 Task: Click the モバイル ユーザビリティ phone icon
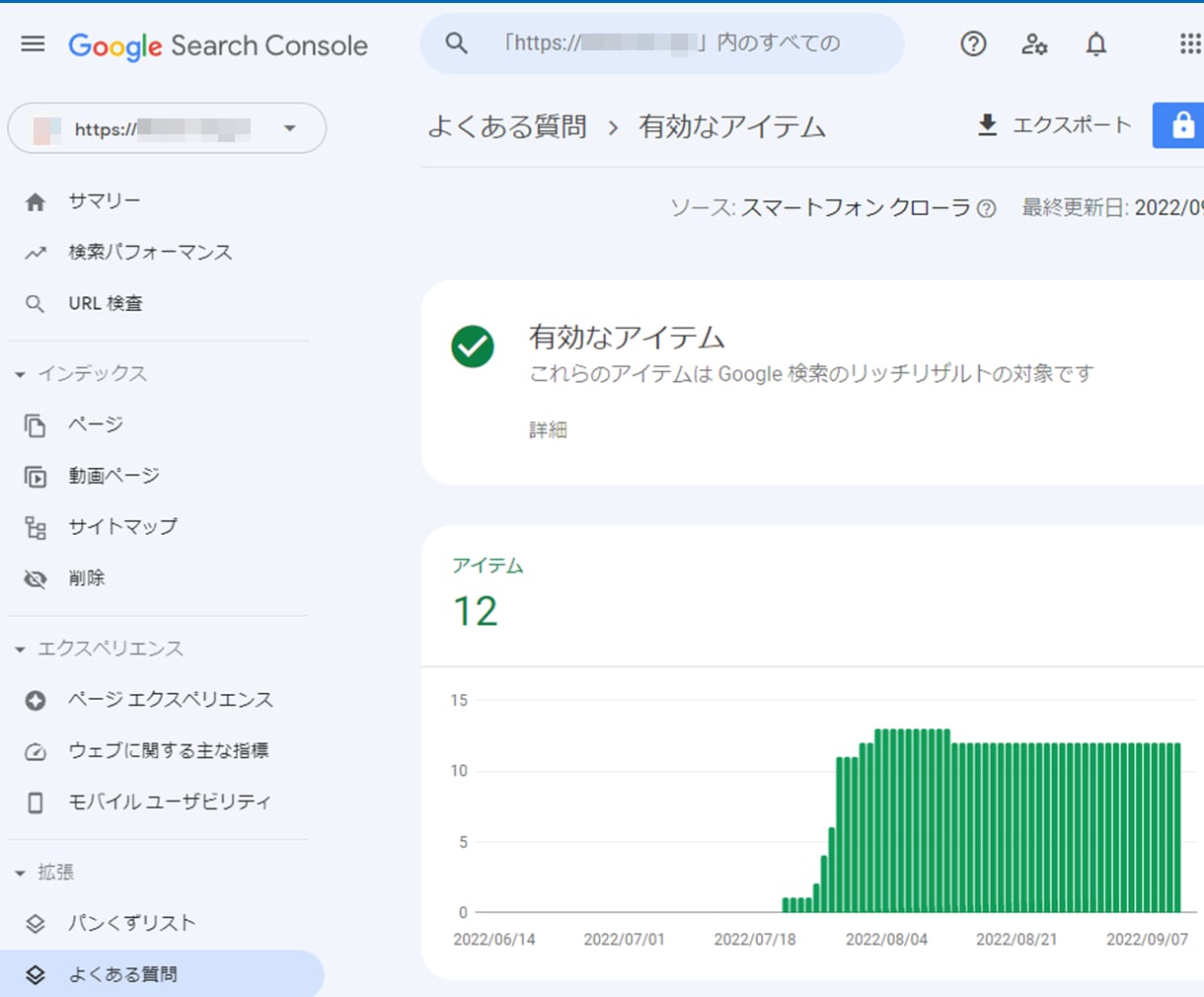36,803
